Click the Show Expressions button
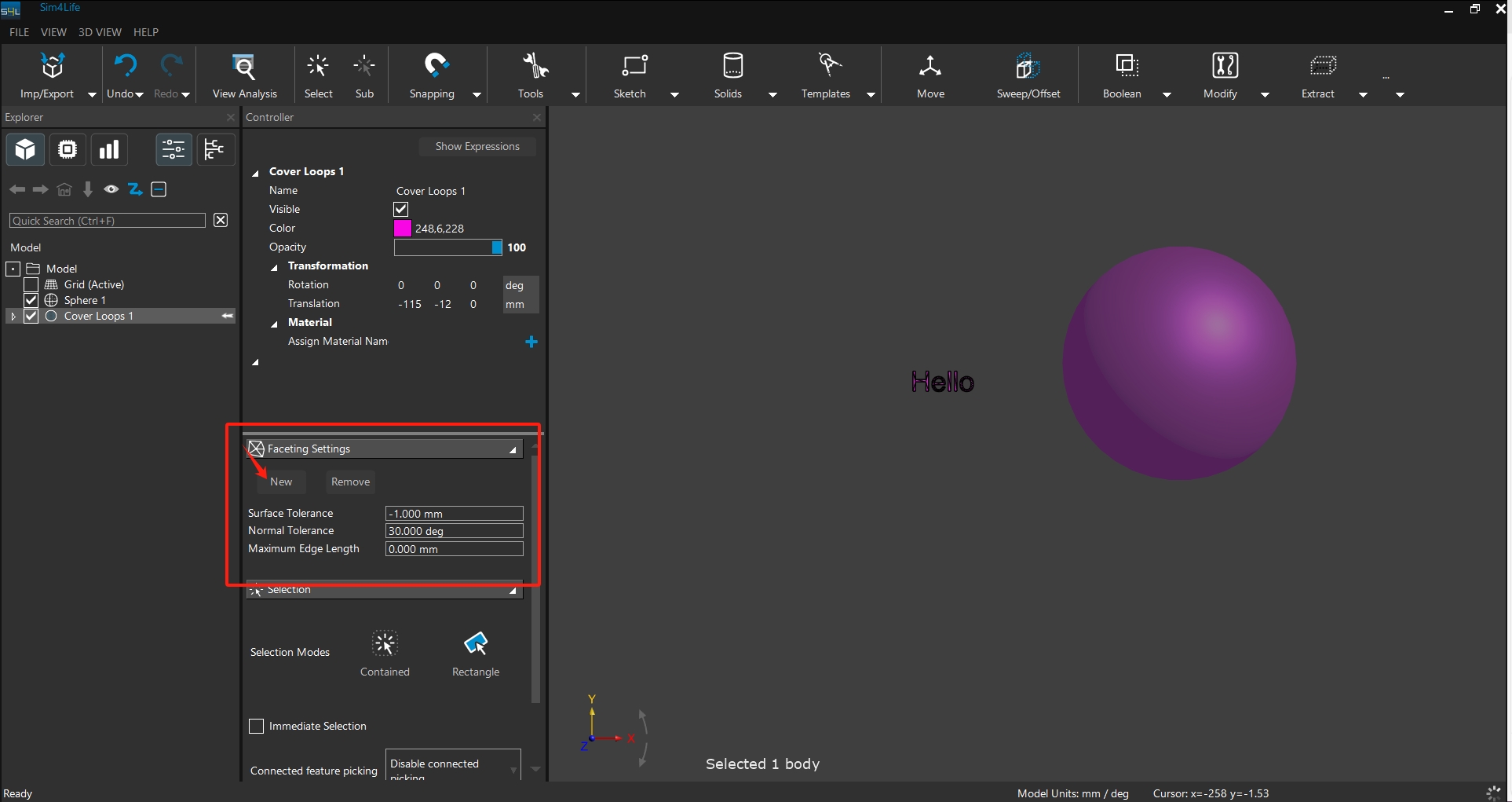Image resolution: width=1512 pixels, height=802 pixels. pos(477,147)
